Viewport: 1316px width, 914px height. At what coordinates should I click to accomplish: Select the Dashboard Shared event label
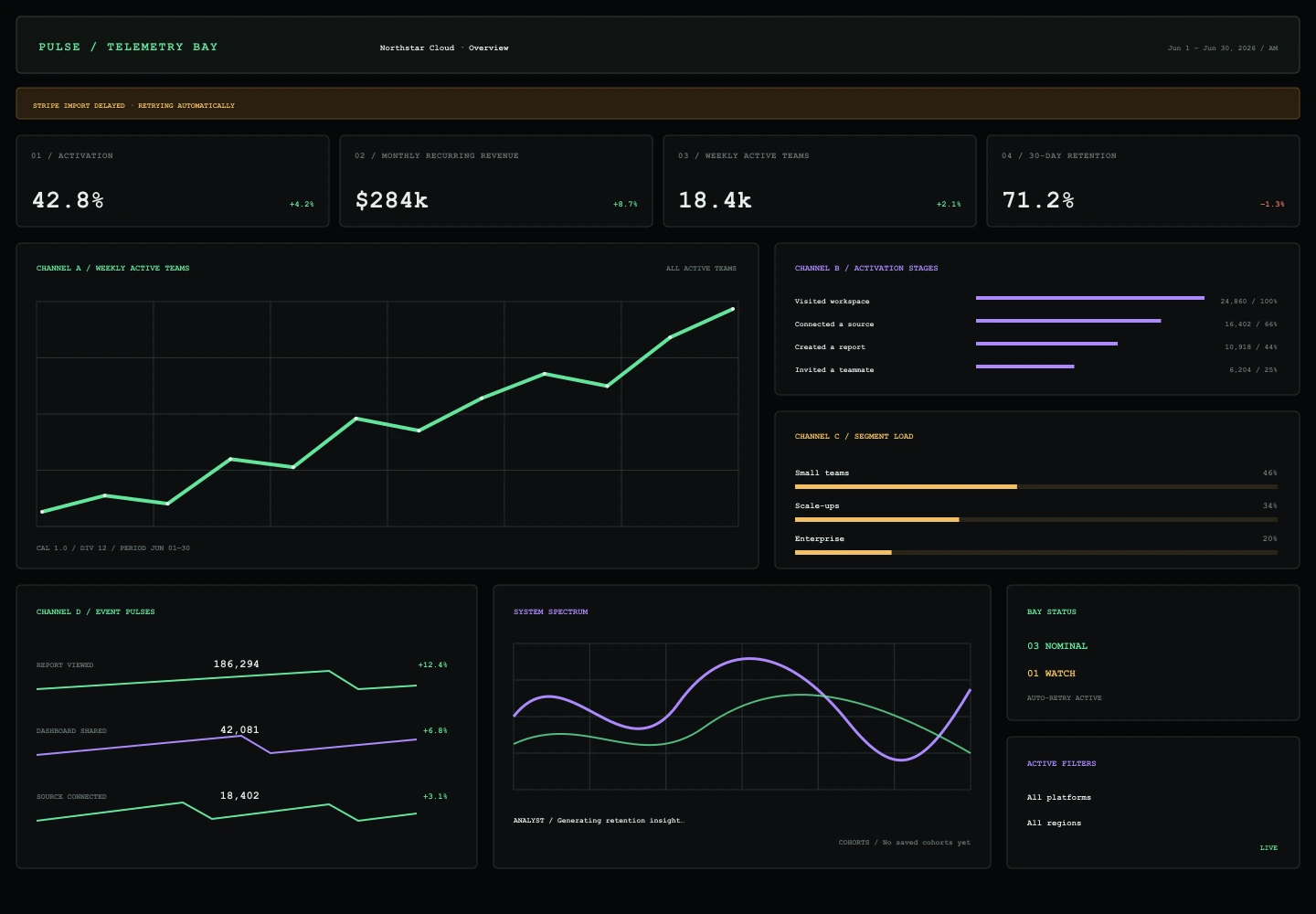pyautogui.click(x=71, y=730)
